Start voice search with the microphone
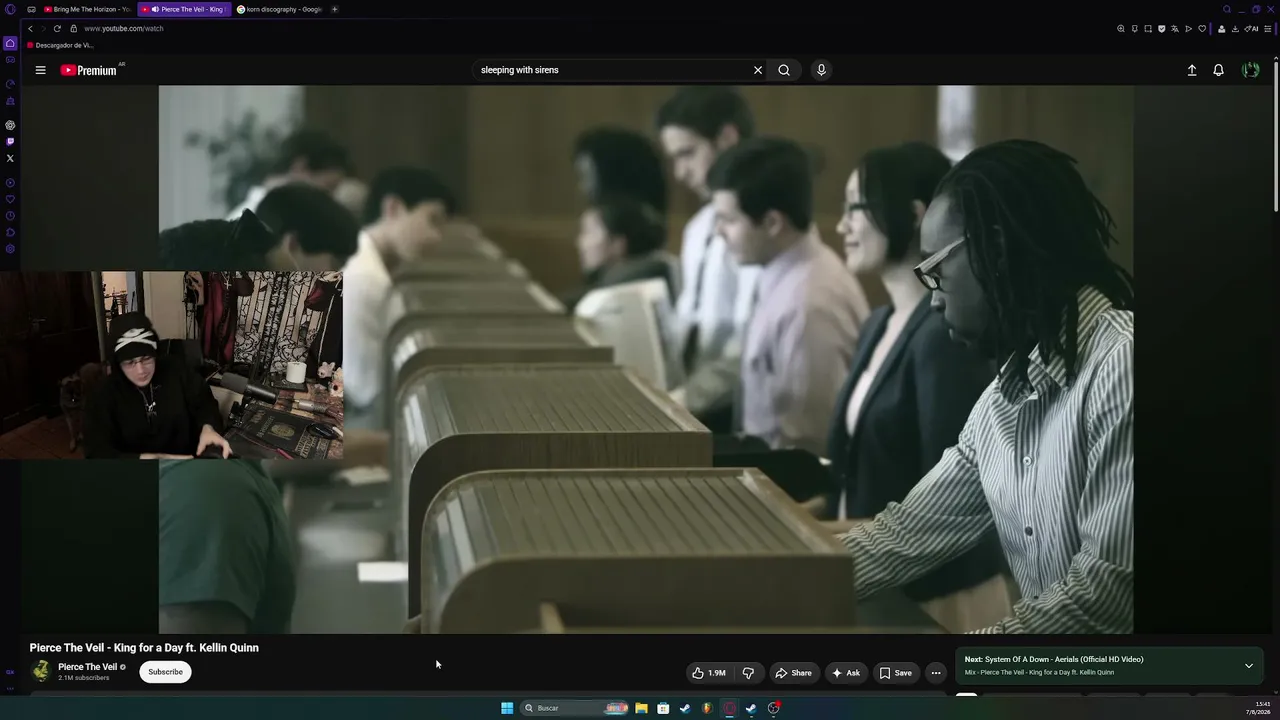Image resolution: width=1280 pixels, height=720 pixels. pyautogui.click(x=821, y=70)
